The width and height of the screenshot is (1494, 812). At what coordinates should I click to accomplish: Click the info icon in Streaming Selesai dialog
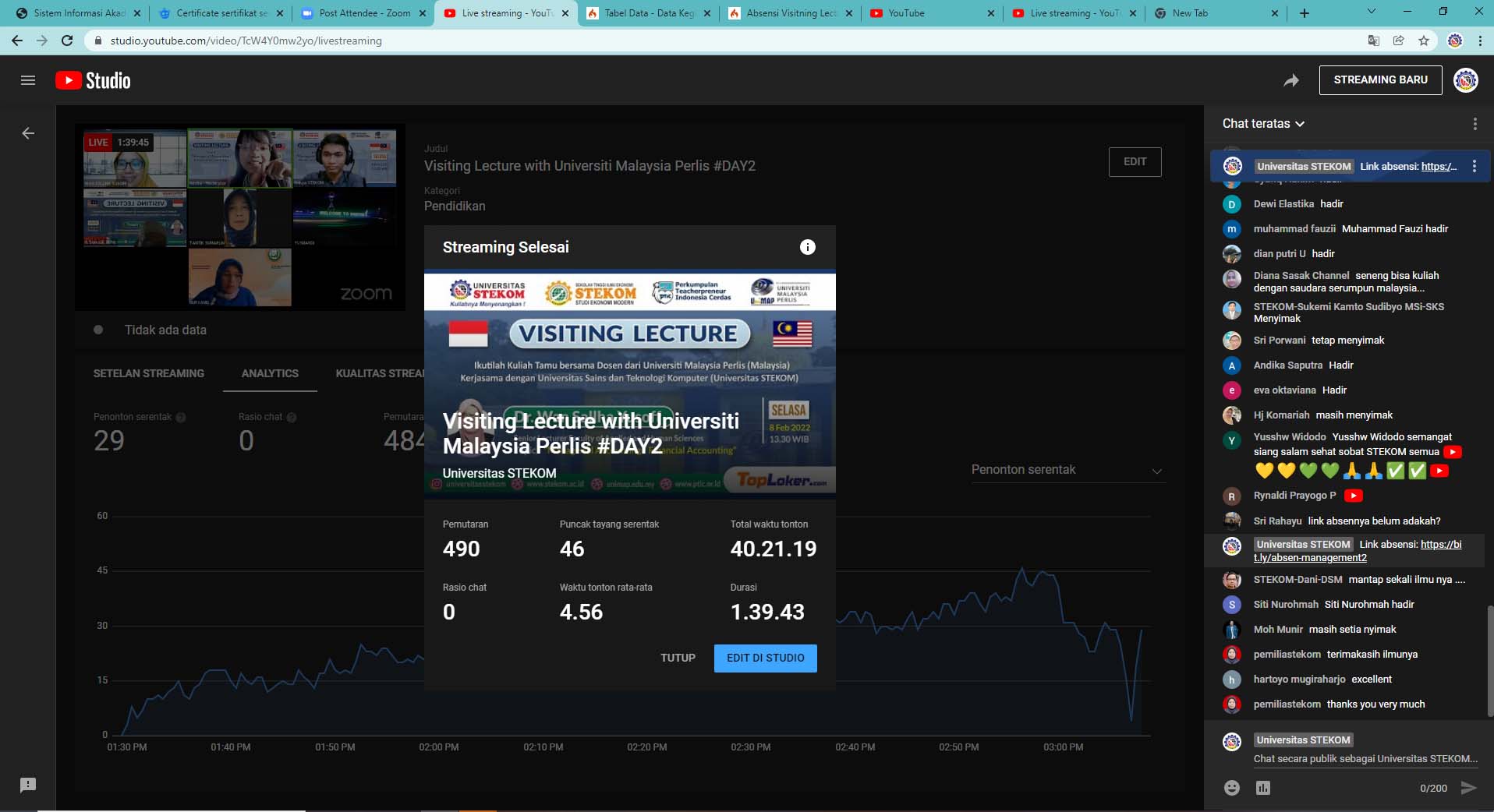point(808,247)
